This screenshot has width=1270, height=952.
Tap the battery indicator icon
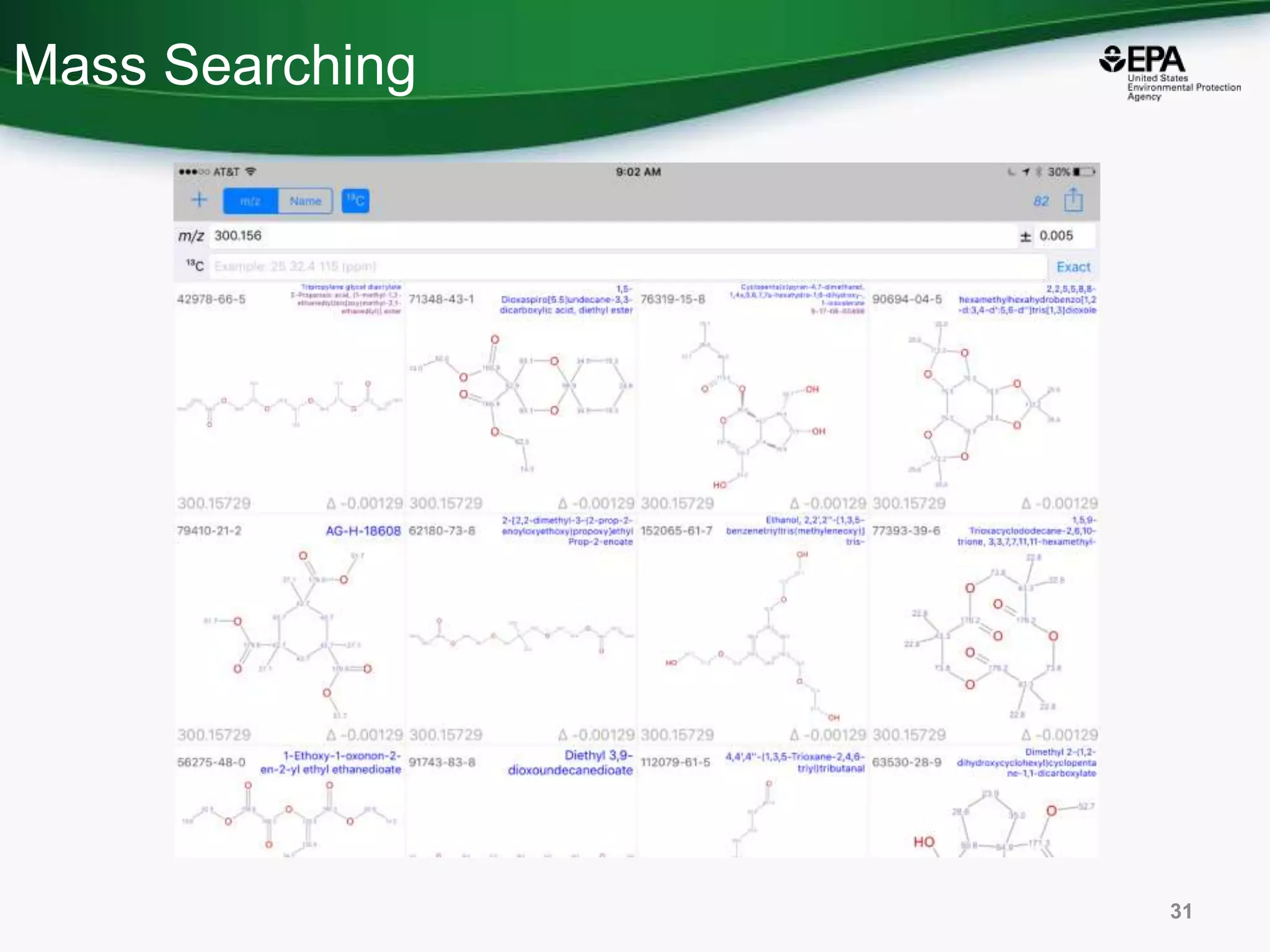[1084, 172]
